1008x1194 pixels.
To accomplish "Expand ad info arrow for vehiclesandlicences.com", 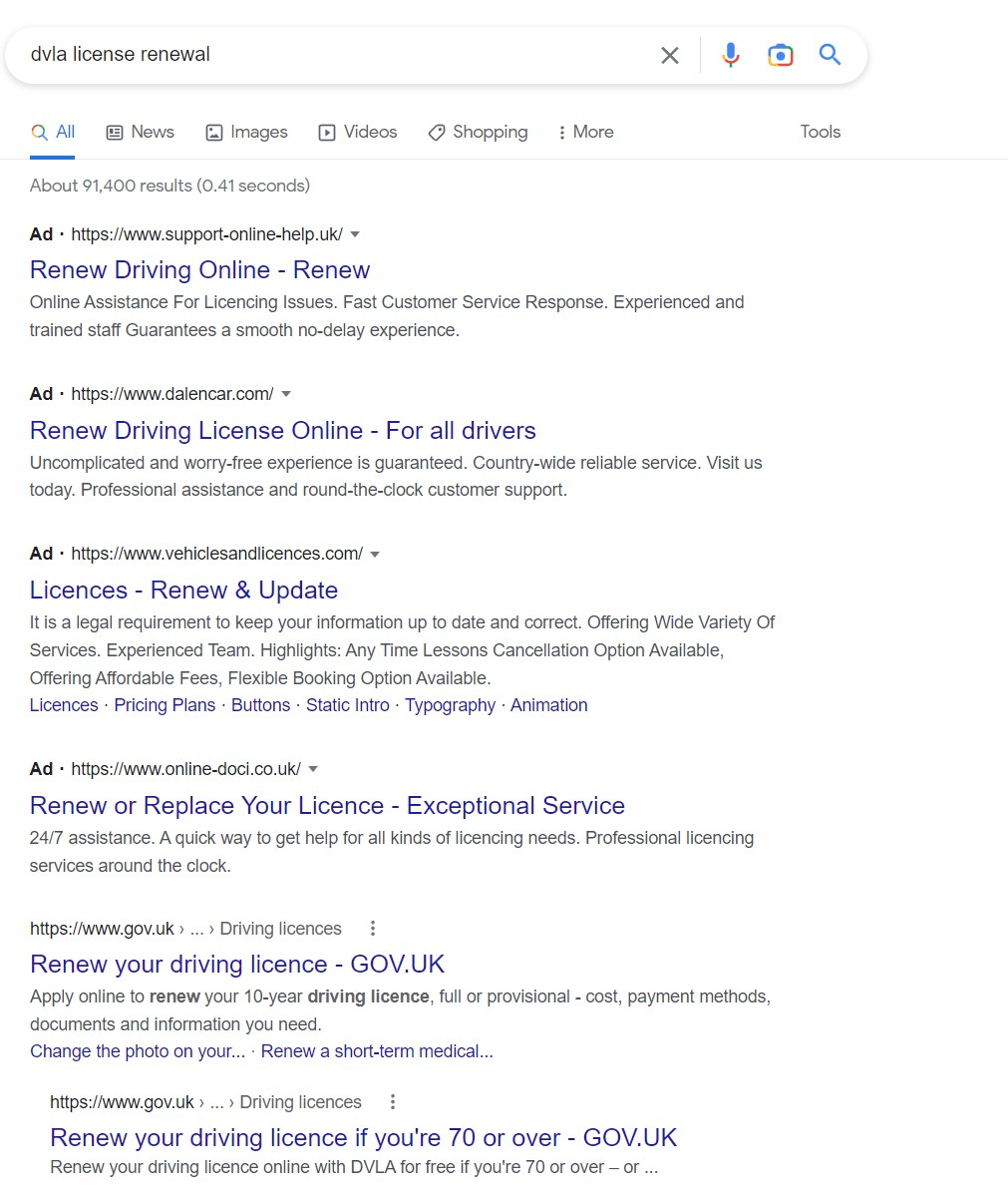I will click(x=375, y=555).
